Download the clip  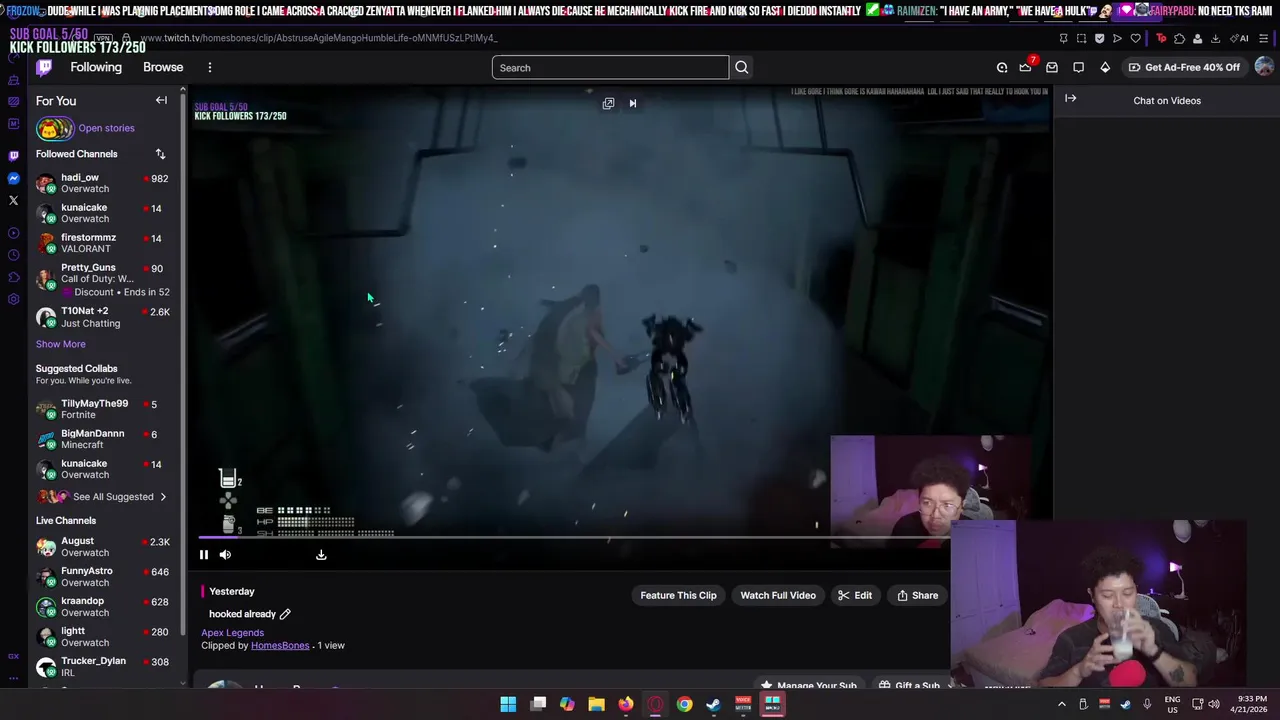321,555
